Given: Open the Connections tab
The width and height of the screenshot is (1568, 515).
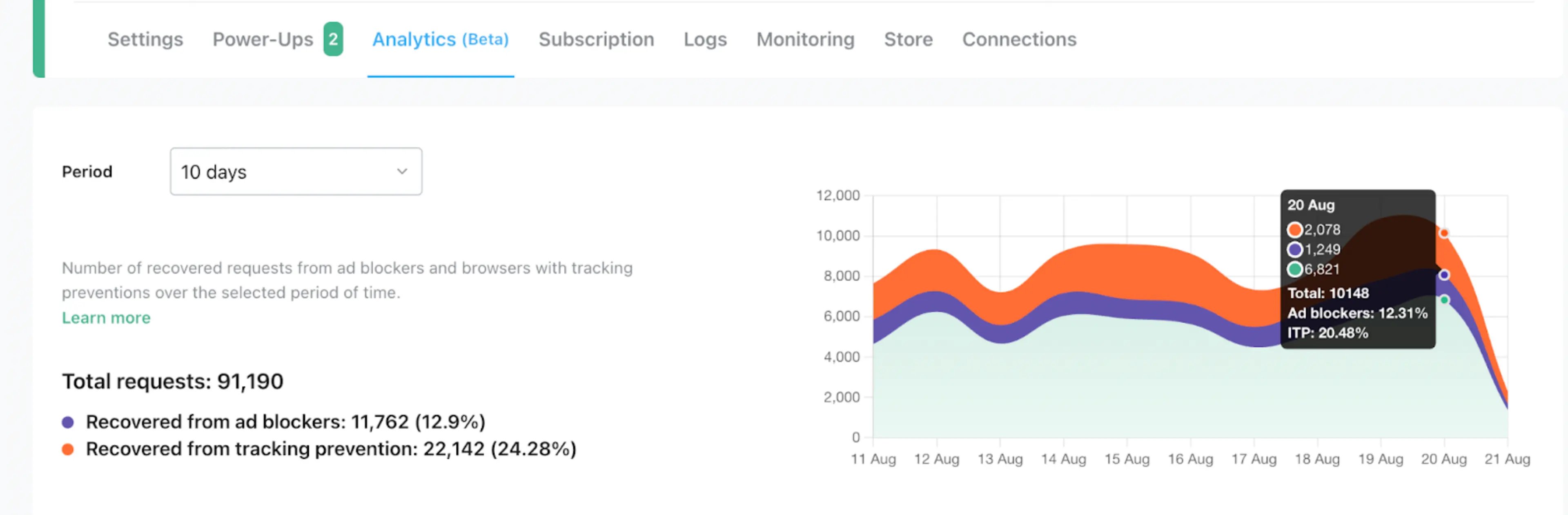Looking at the screenshot, I should click(x=1019, y=39).
